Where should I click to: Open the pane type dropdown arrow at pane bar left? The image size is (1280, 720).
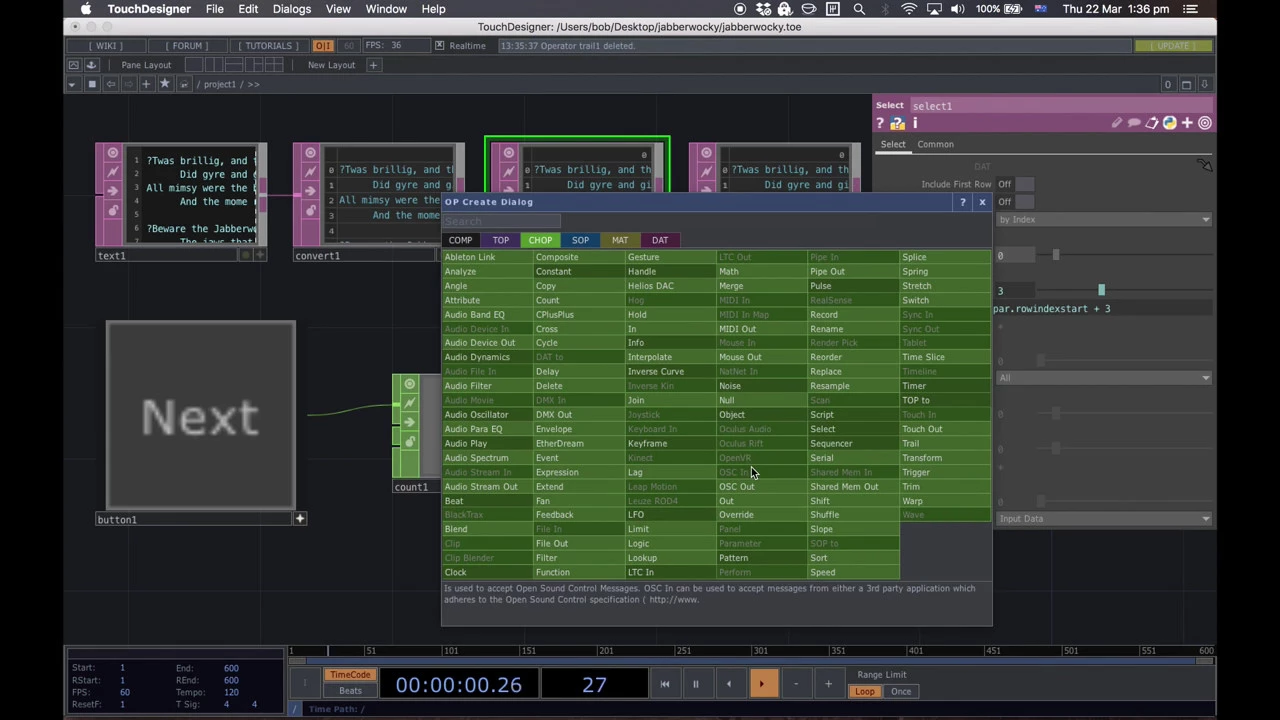coord(71,84)
